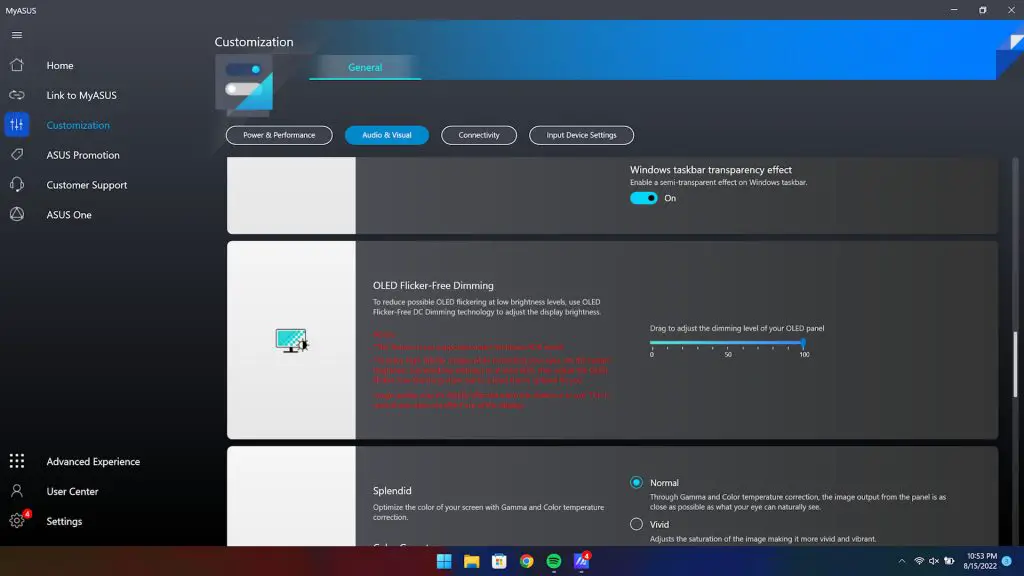
Task: Click the Settings gear icon with badge
Action: 18,520
